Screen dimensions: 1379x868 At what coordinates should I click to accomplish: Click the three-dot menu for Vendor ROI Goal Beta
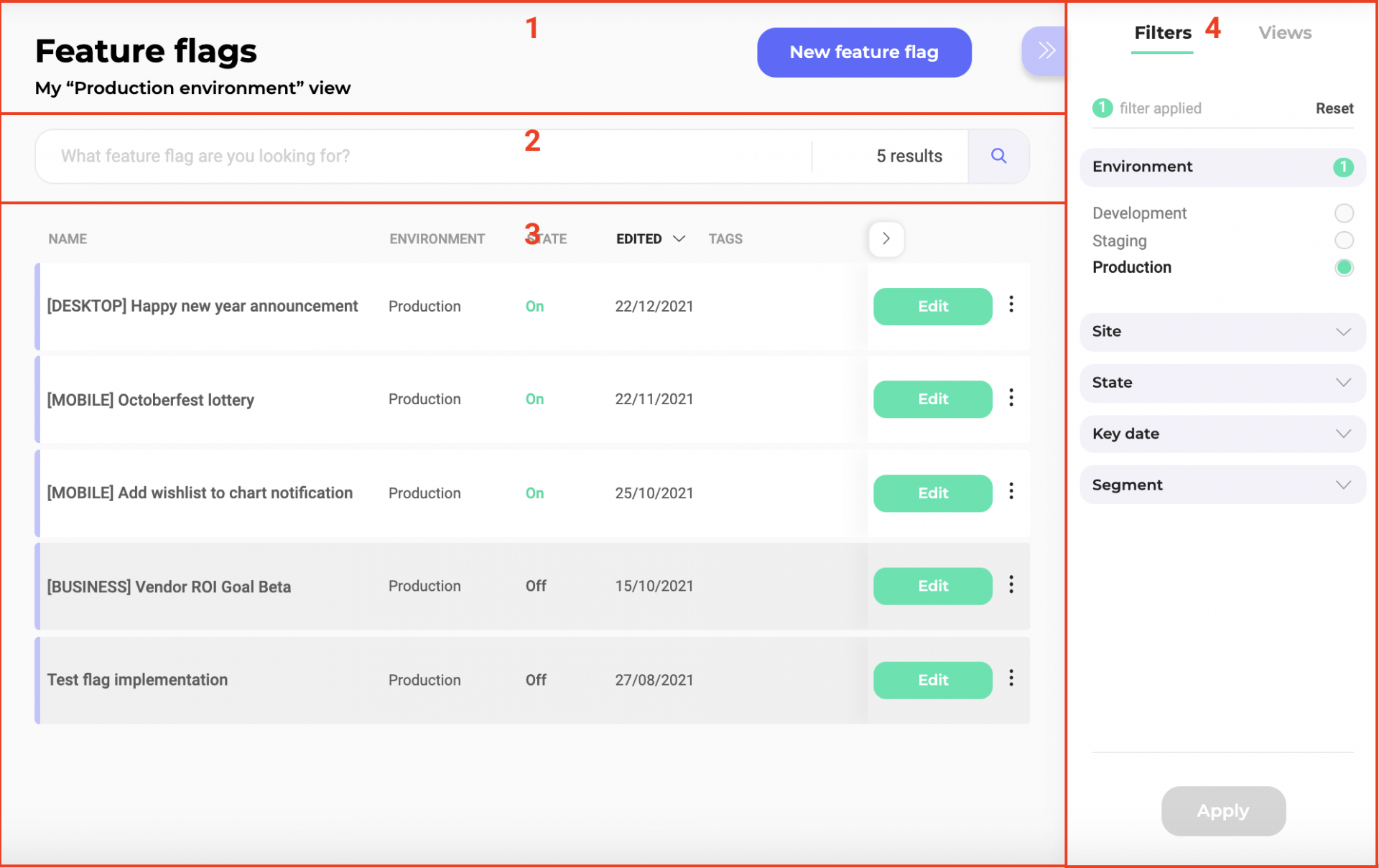(x=1011, y=585)
